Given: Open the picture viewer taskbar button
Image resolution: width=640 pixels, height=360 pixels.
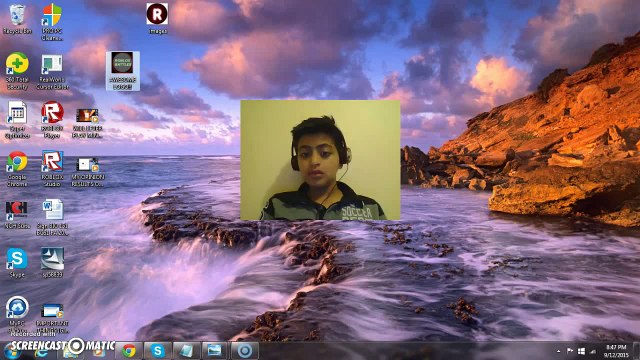Looking at the screenshot, I should point(215,351).
